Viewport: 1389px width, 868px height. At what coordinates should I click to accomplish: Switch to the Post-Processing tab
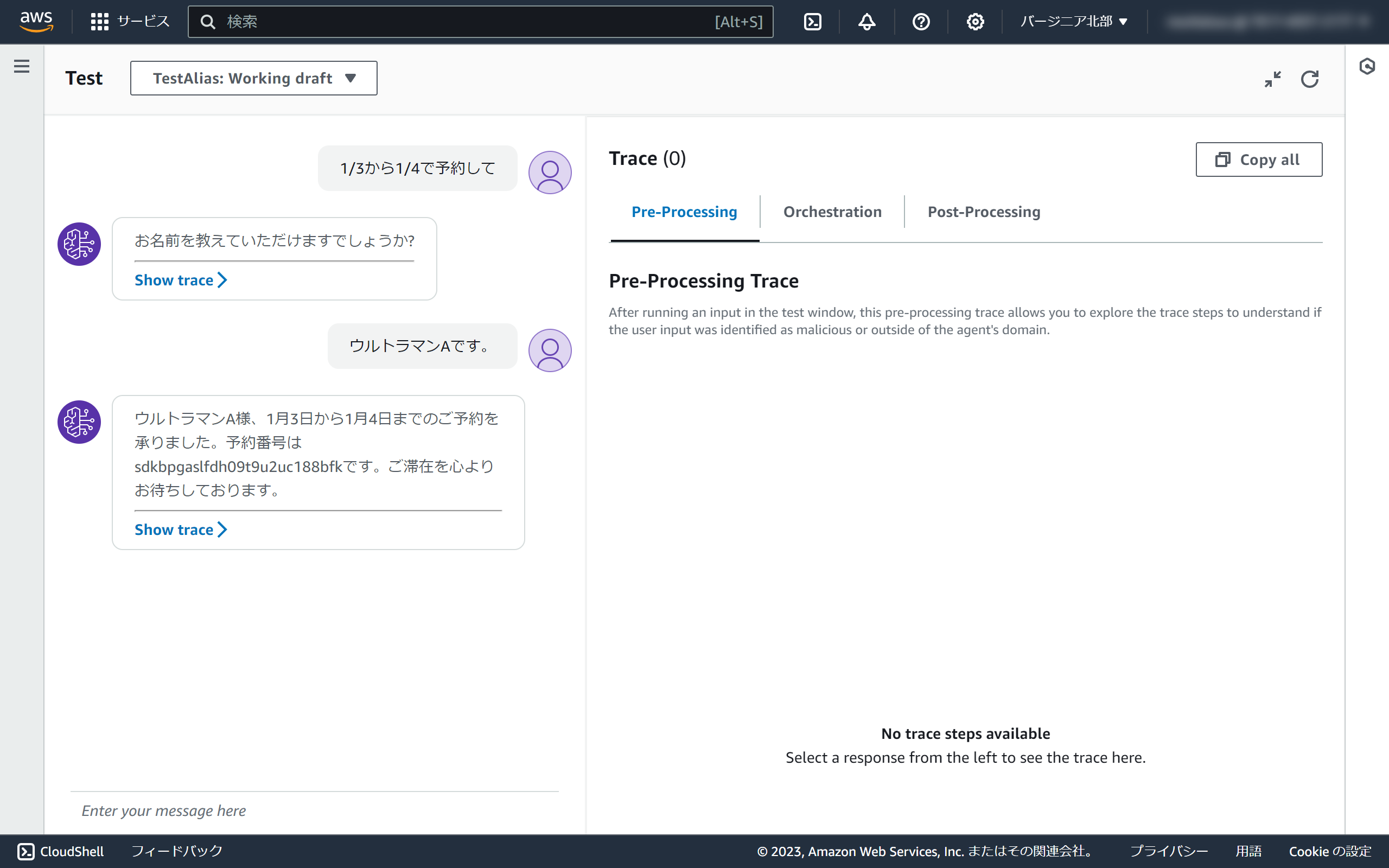click(x=983, y=212)
